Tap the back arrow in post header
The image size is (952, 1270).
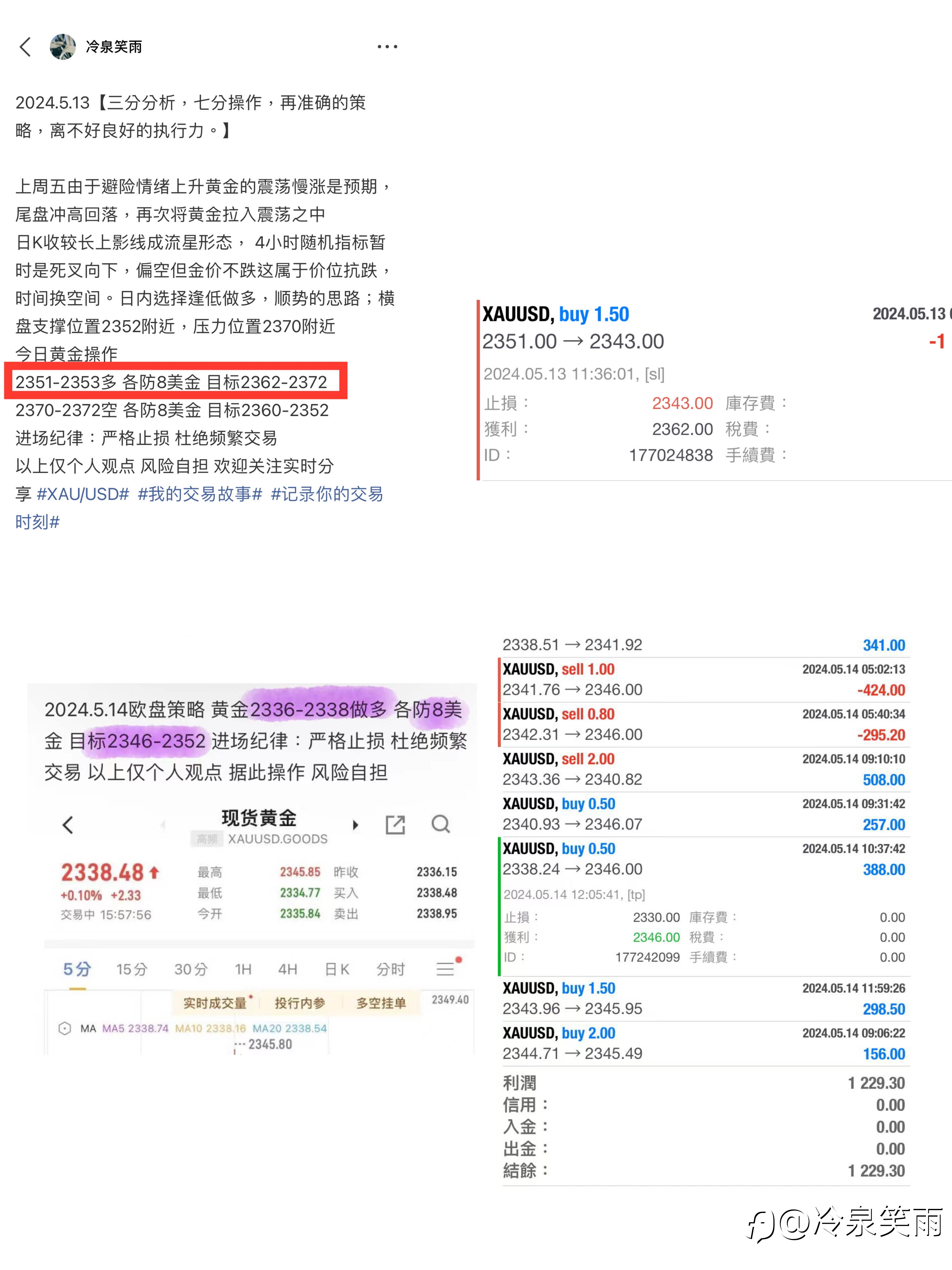click(x=25, y=47)
